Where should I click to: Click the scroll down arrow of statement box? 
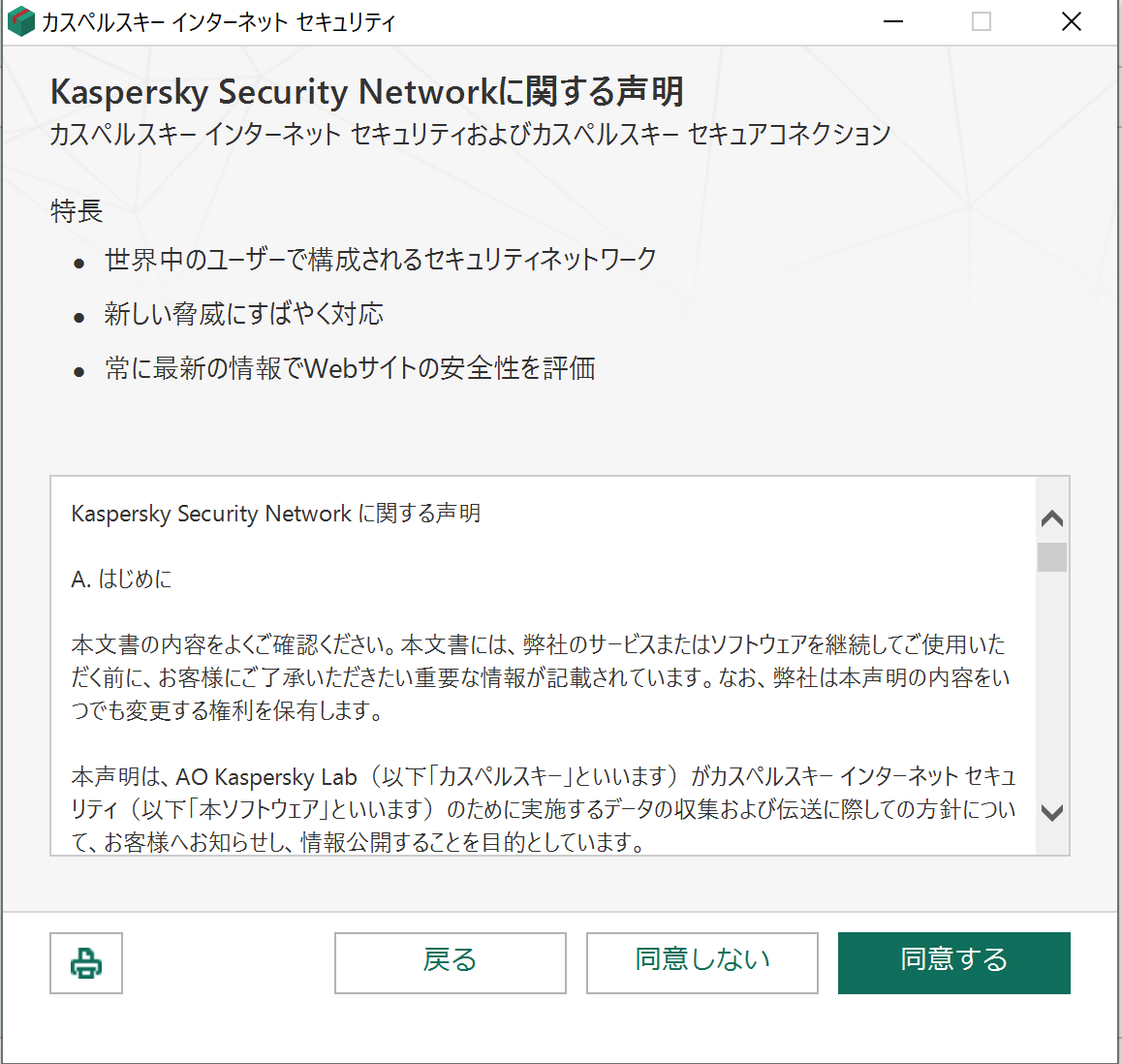pyautogui.click(x=1051, y=812)
